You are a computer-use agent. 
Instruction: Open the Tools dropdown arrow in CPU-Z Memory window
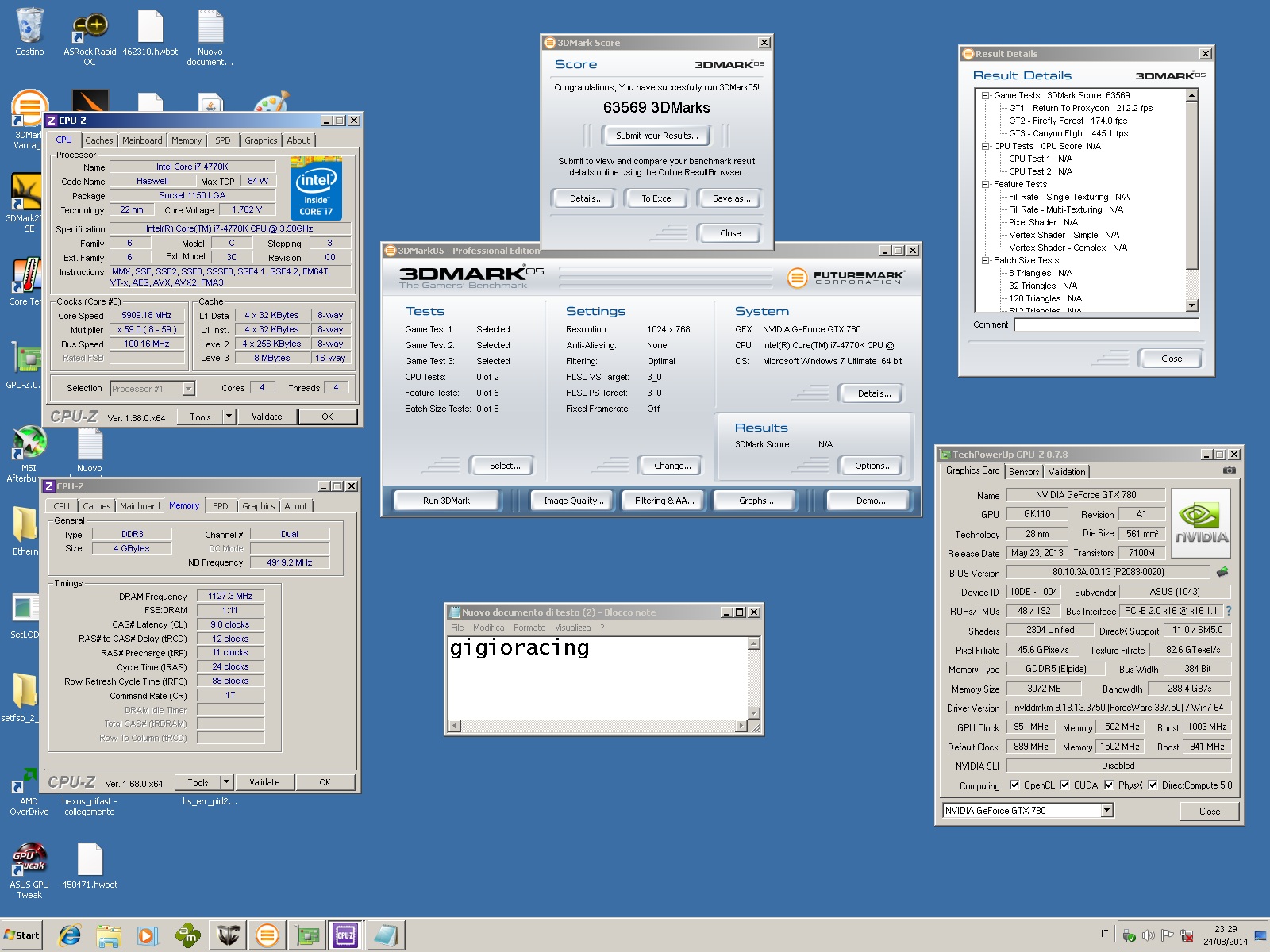pos(226,782)
